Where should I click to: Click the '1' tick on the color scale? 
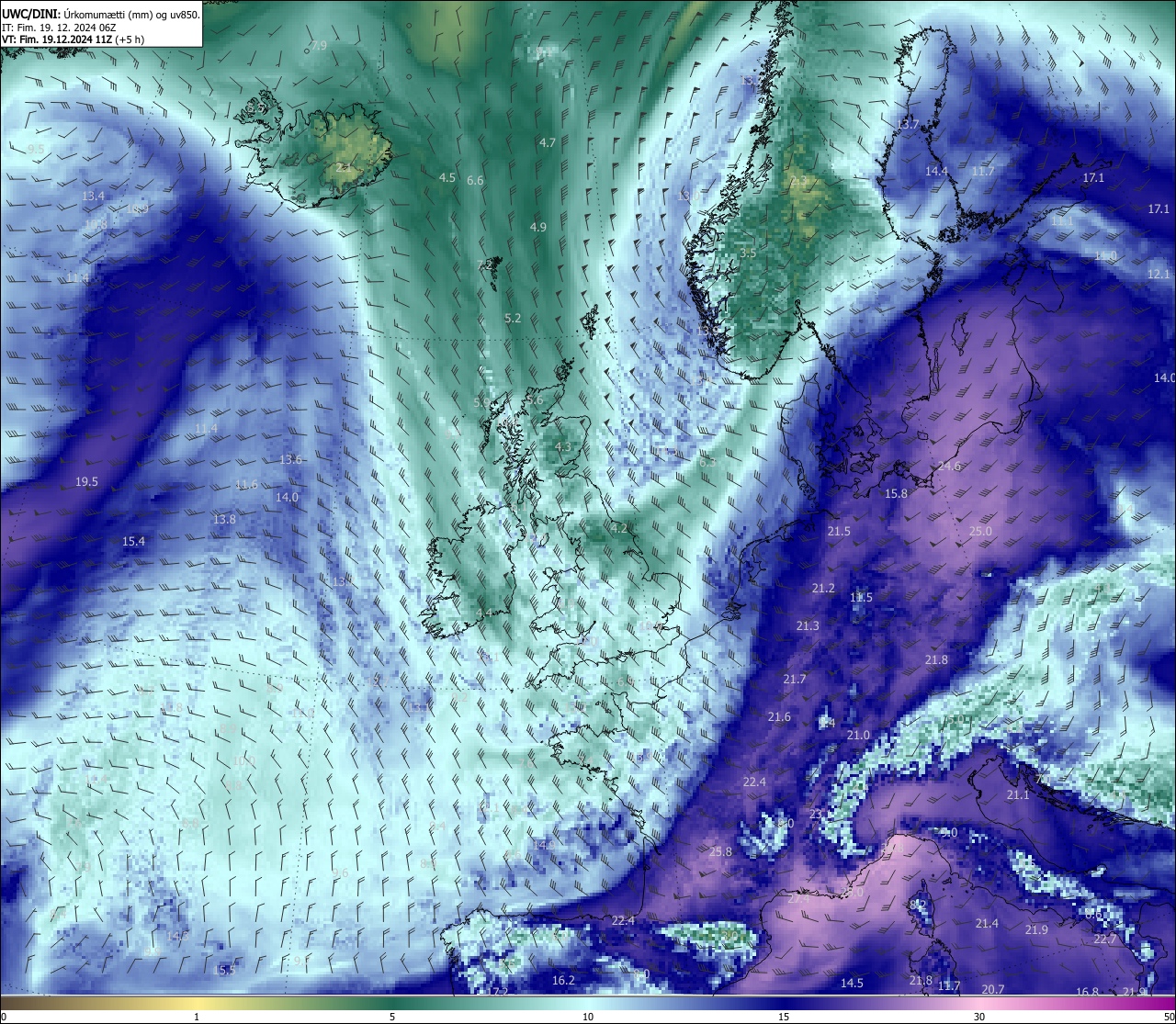pos(197,1017)
